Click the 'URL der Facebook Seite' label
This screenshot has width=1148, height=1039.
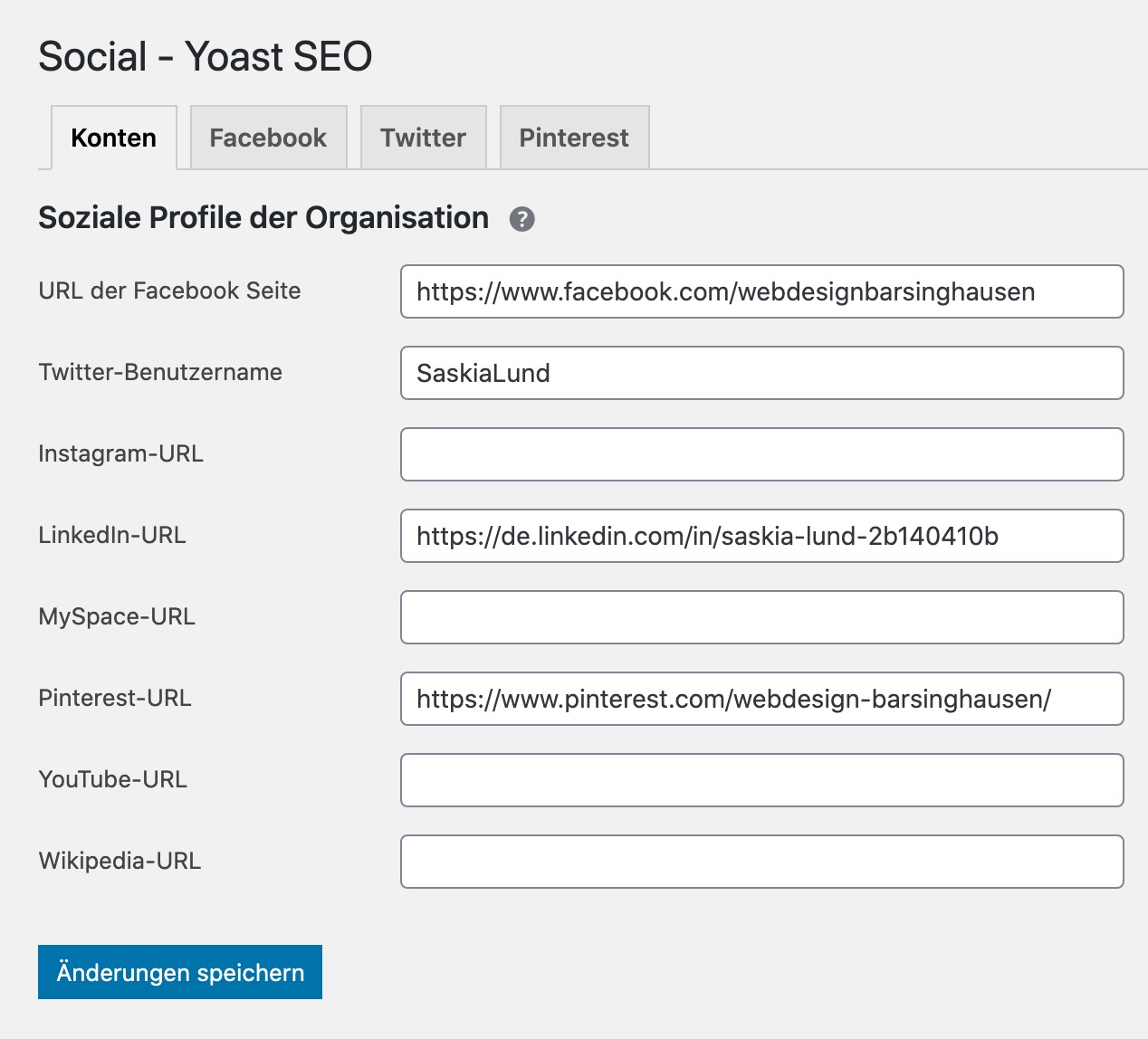tap(169, 291)
